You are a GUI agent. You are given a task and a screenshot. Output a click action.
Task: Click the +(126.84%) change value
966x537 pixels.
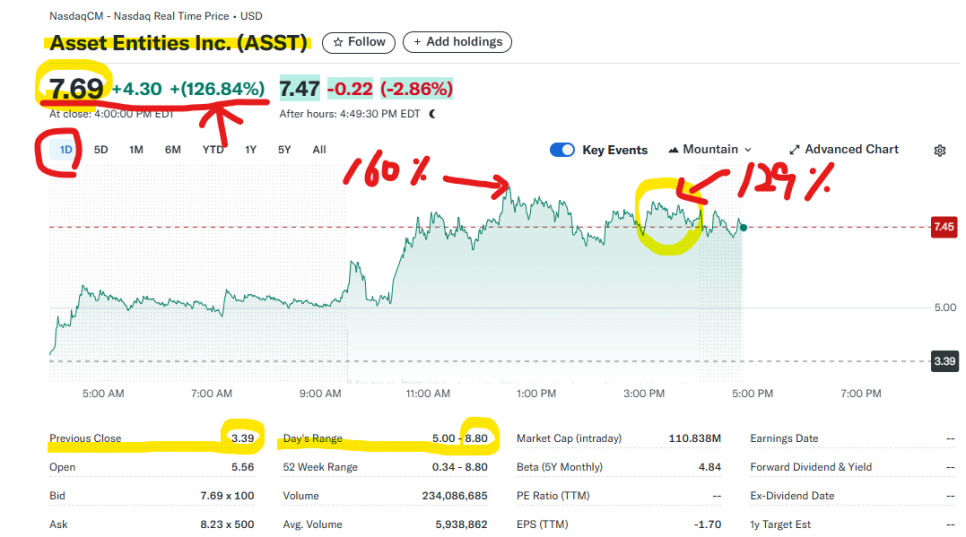tap(217, 89)
